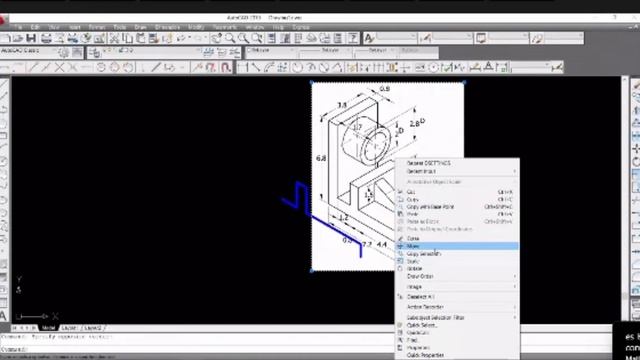Select the Zoom Previous magnifier
This screenshot has height=360, width=640.
click(257, 38)
